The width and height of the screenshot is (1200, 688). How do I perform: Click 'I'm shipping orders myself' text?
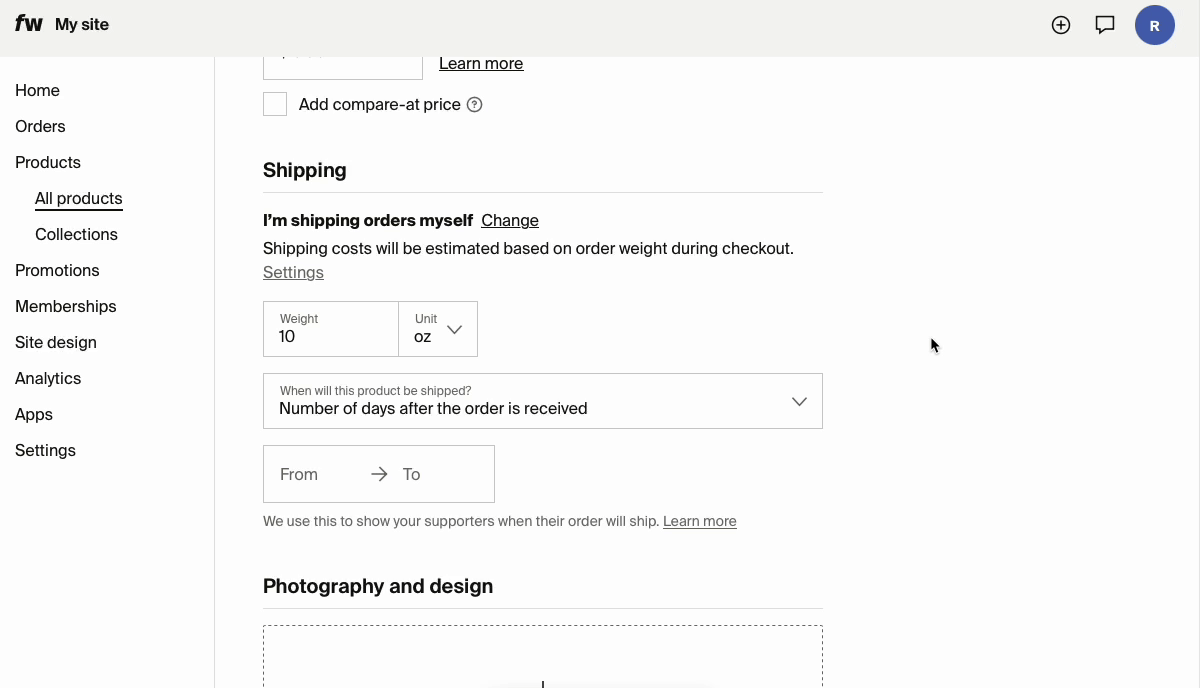click(368, 220)
